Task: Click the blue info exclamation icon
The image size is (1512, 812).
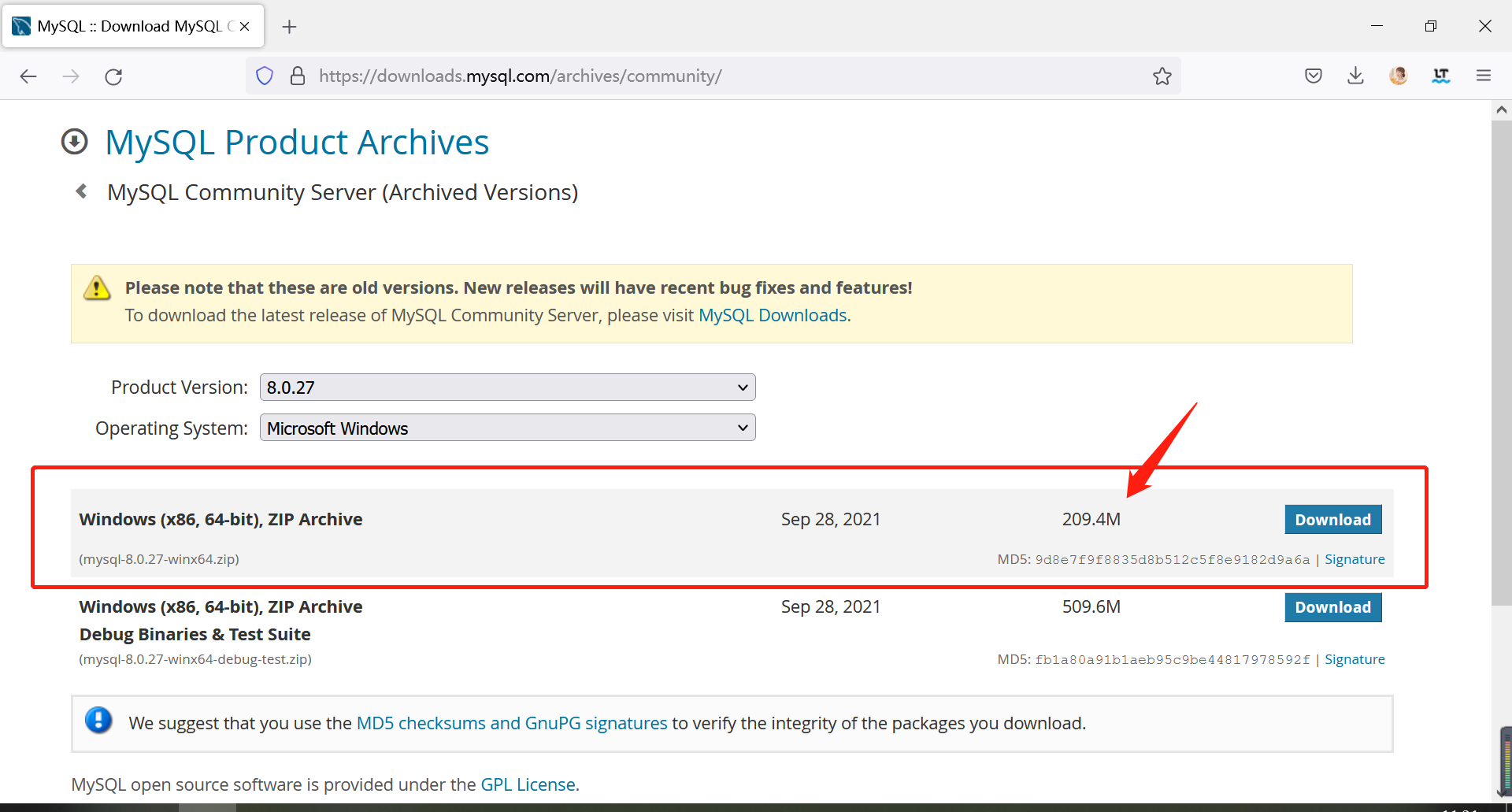Action: 98,720
